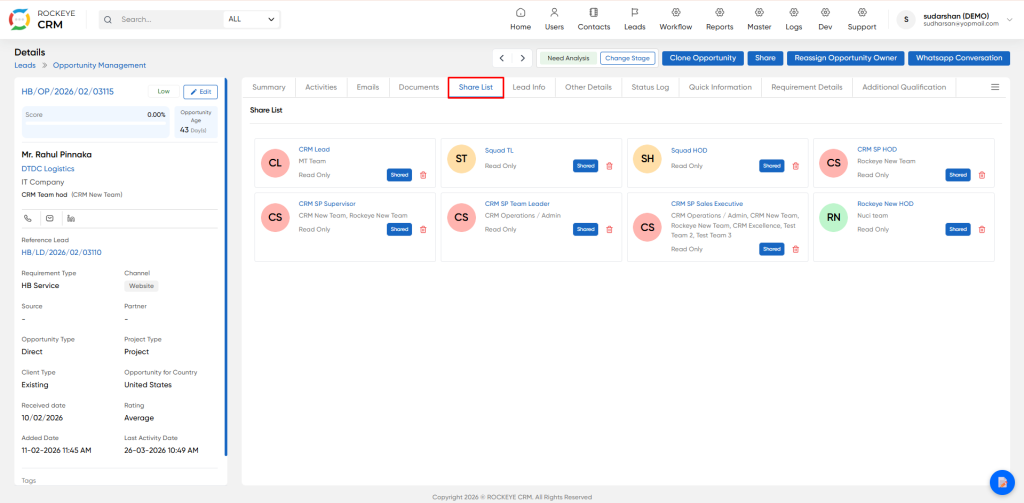Switch to the Lead Info tab

pyautogui.click(x=529, y=87)
